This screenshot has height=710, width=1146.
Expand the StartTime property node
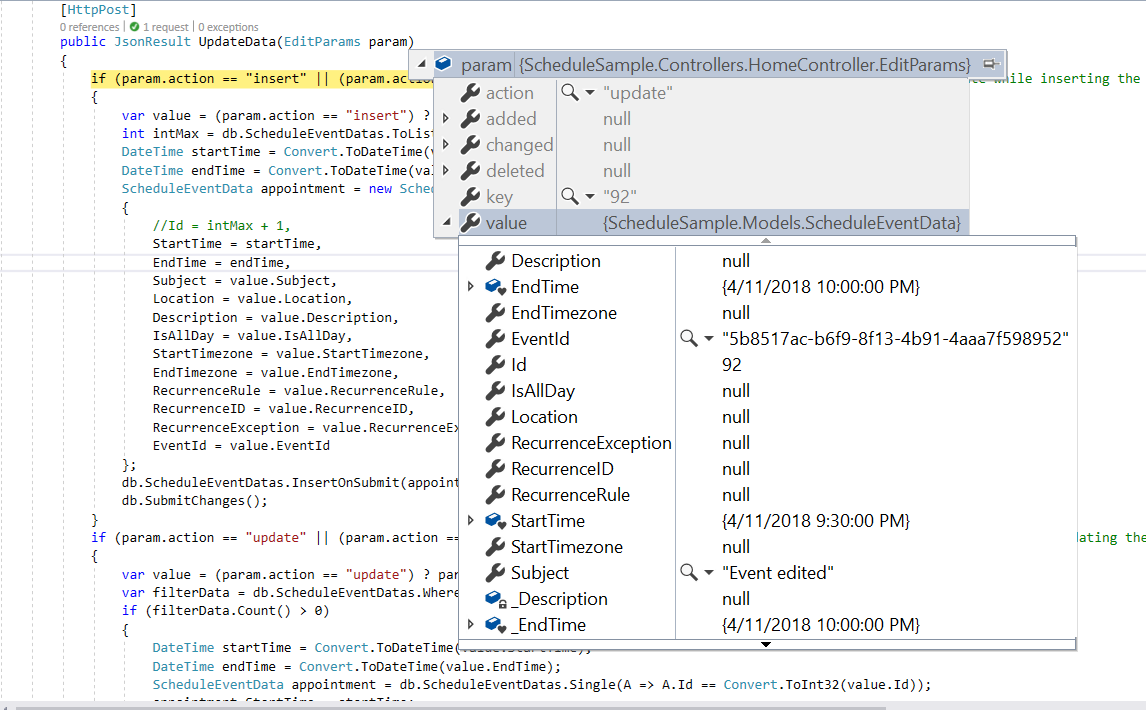tap(471, 521)
